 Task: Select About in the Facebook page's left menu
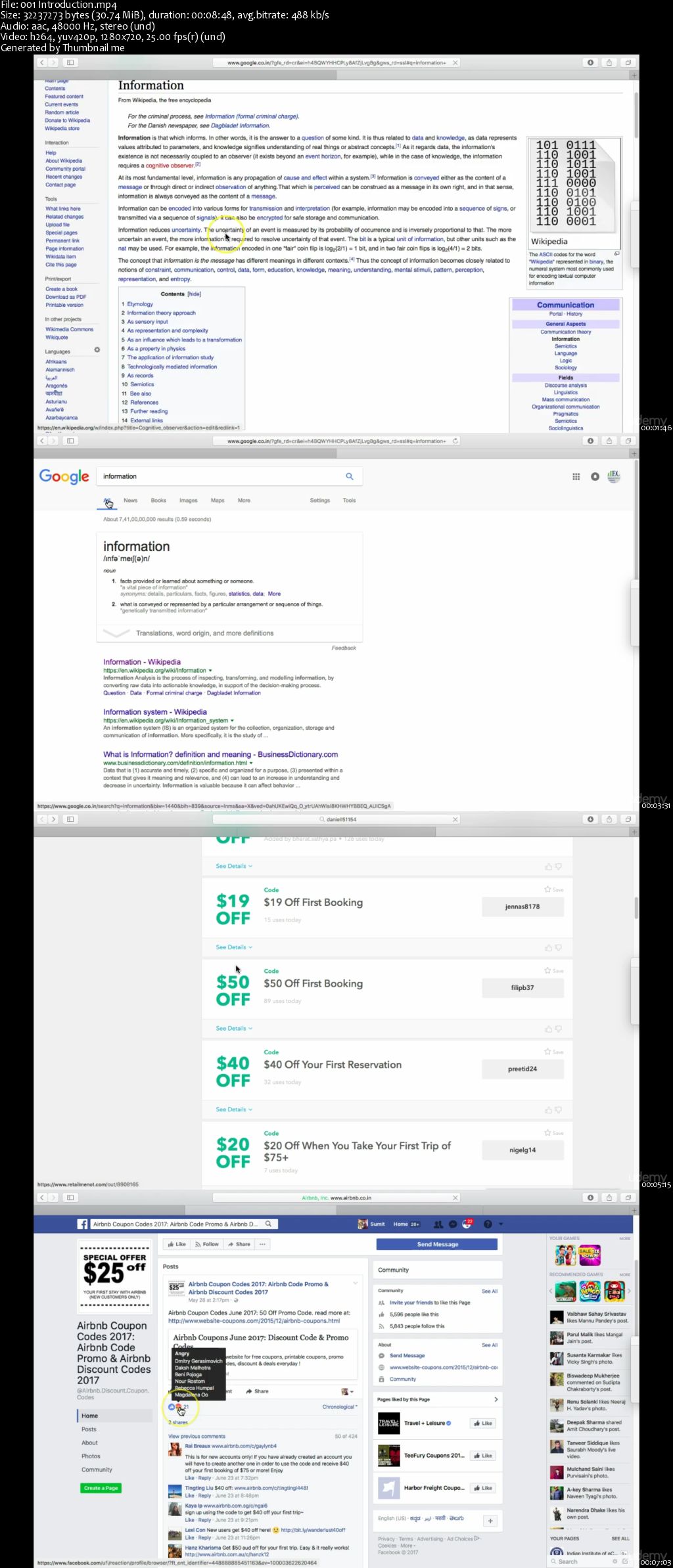tap(89, 1443)
